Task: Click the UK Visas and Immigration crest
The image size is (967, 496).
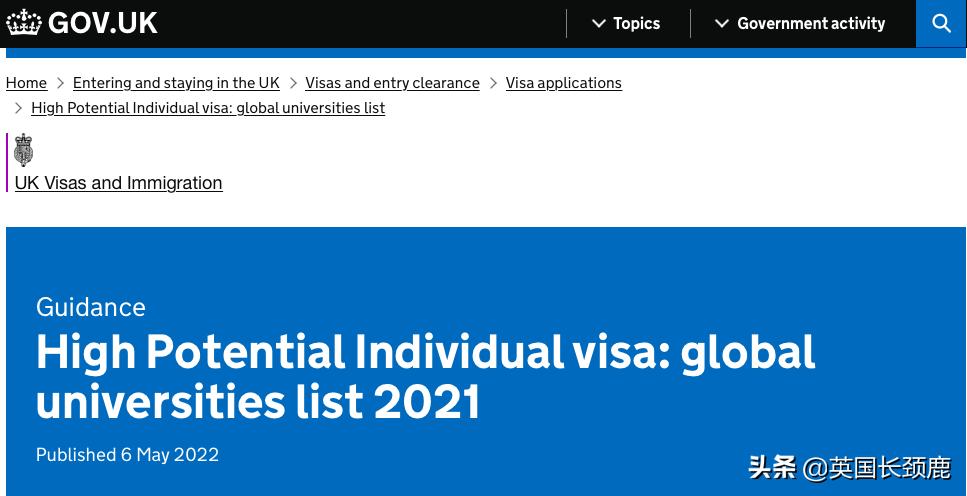Action: [24, 150]
